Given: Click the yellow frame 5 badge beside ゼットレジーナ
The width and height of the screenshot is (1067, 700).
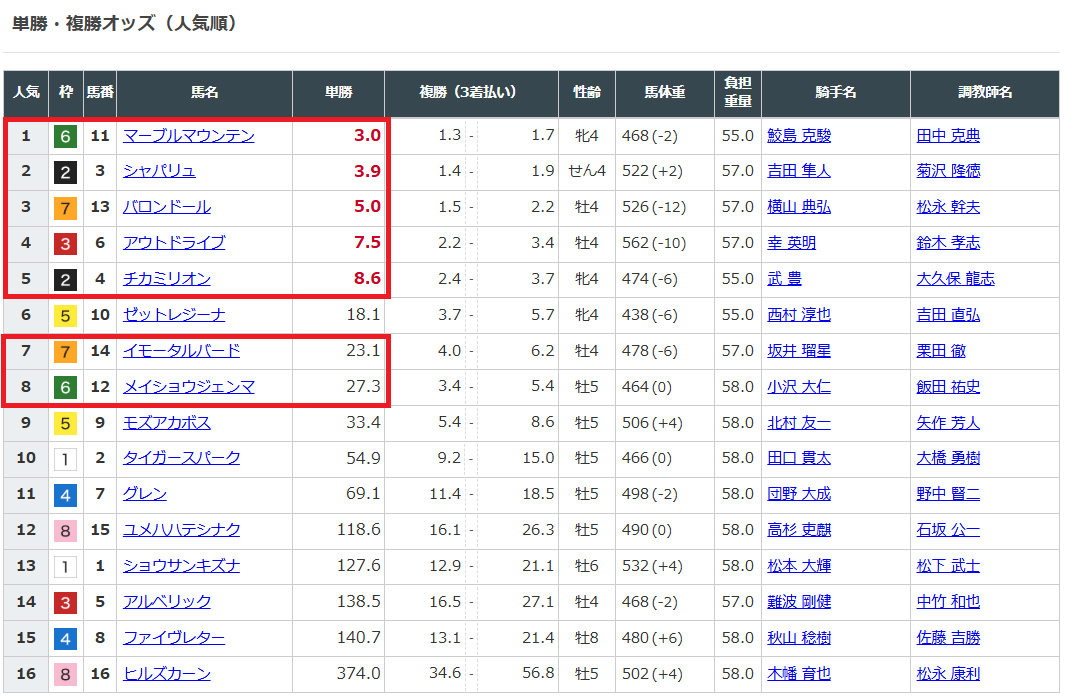Looking at the screenshot, I should pyautogui.click(x=65, y=315).
